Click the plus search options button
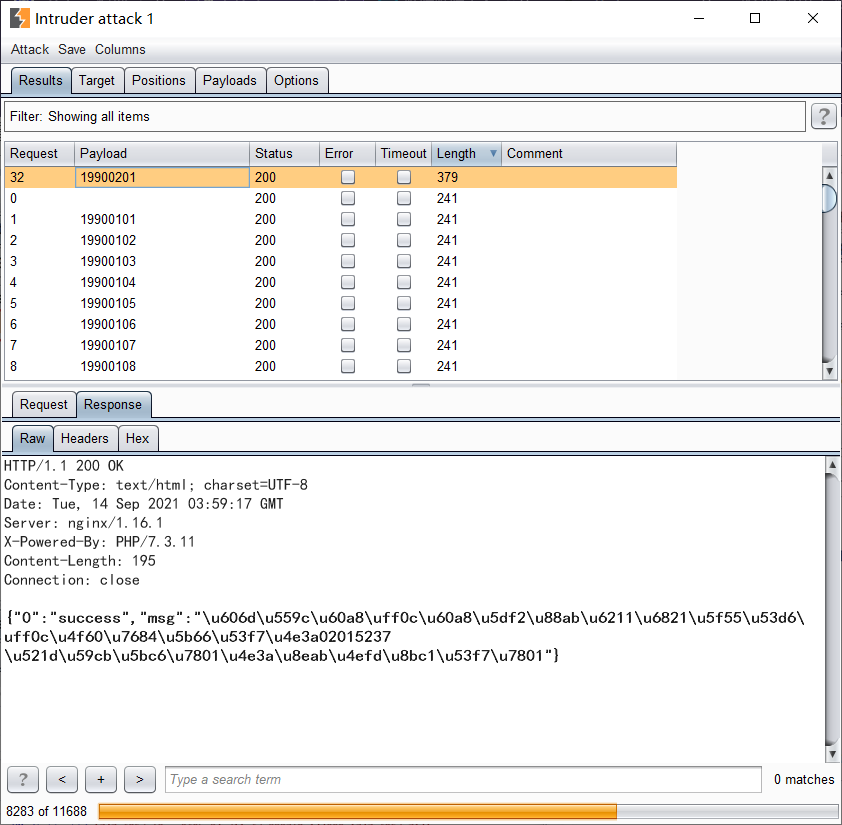Screen dimensions: 842x825 [100, 779]
